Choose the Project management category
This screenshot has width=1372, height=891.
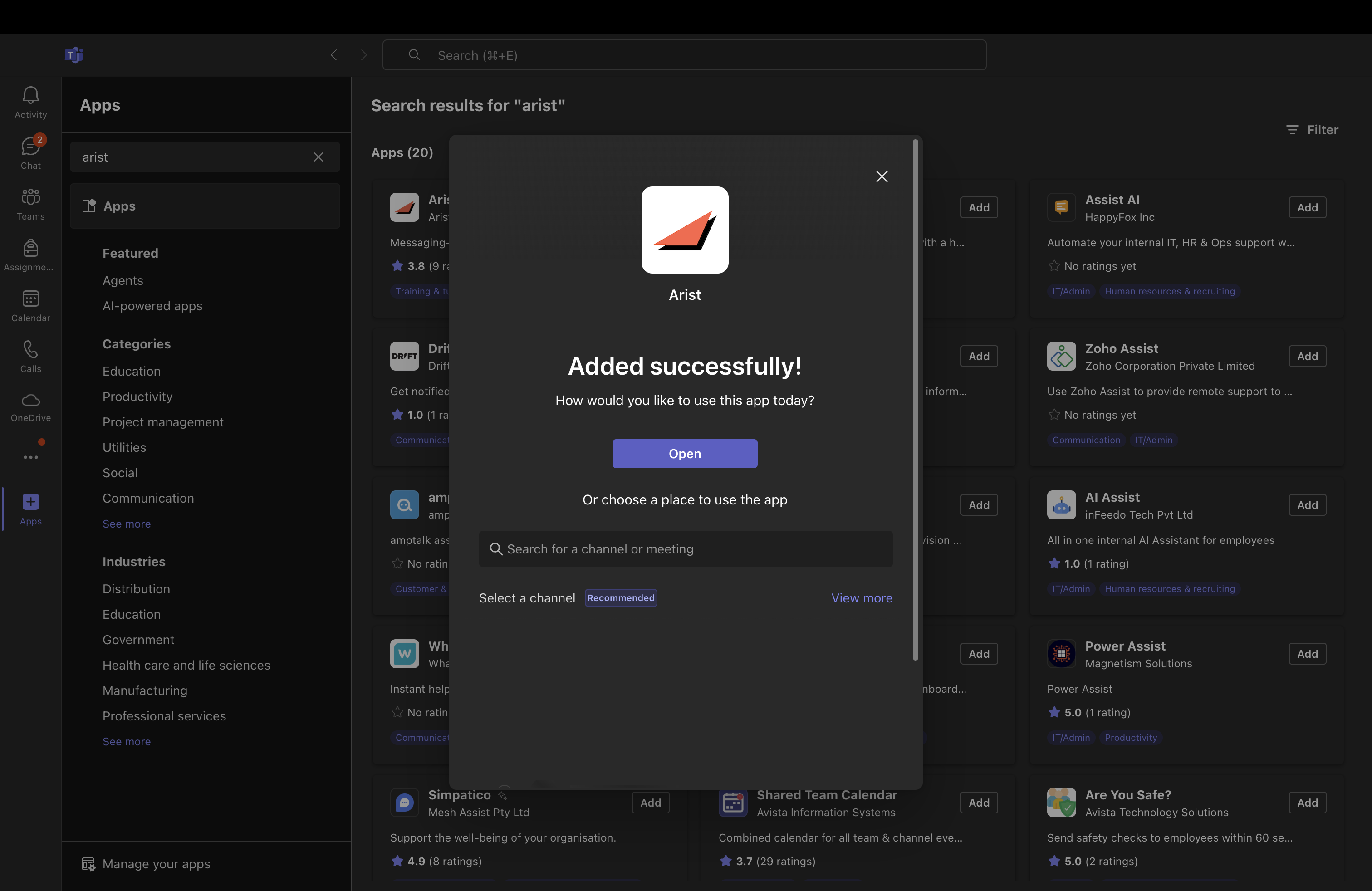(162, 422)
